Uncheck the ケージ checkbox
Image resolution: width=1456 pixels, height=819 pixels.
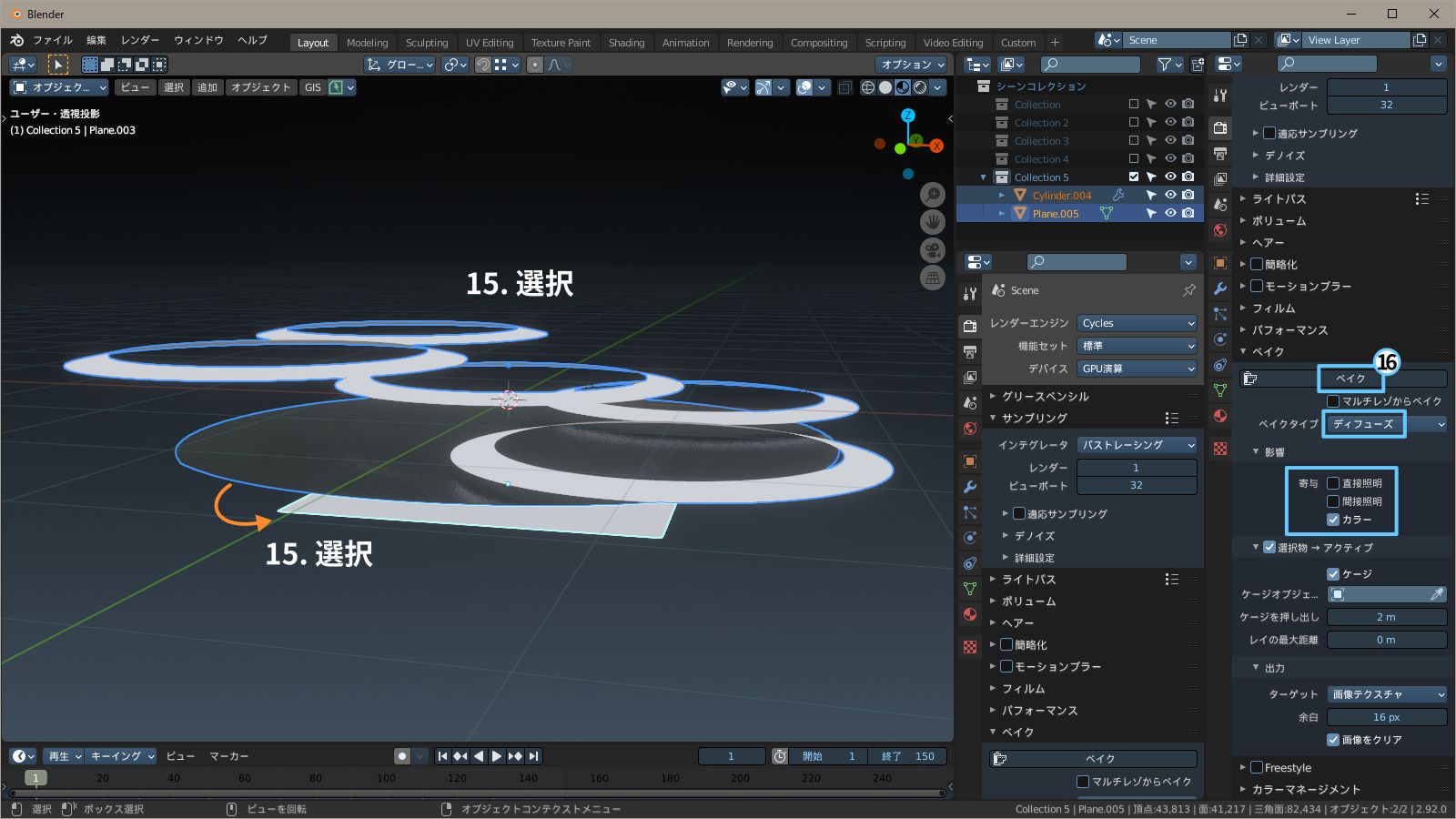tap(1333, 574)
